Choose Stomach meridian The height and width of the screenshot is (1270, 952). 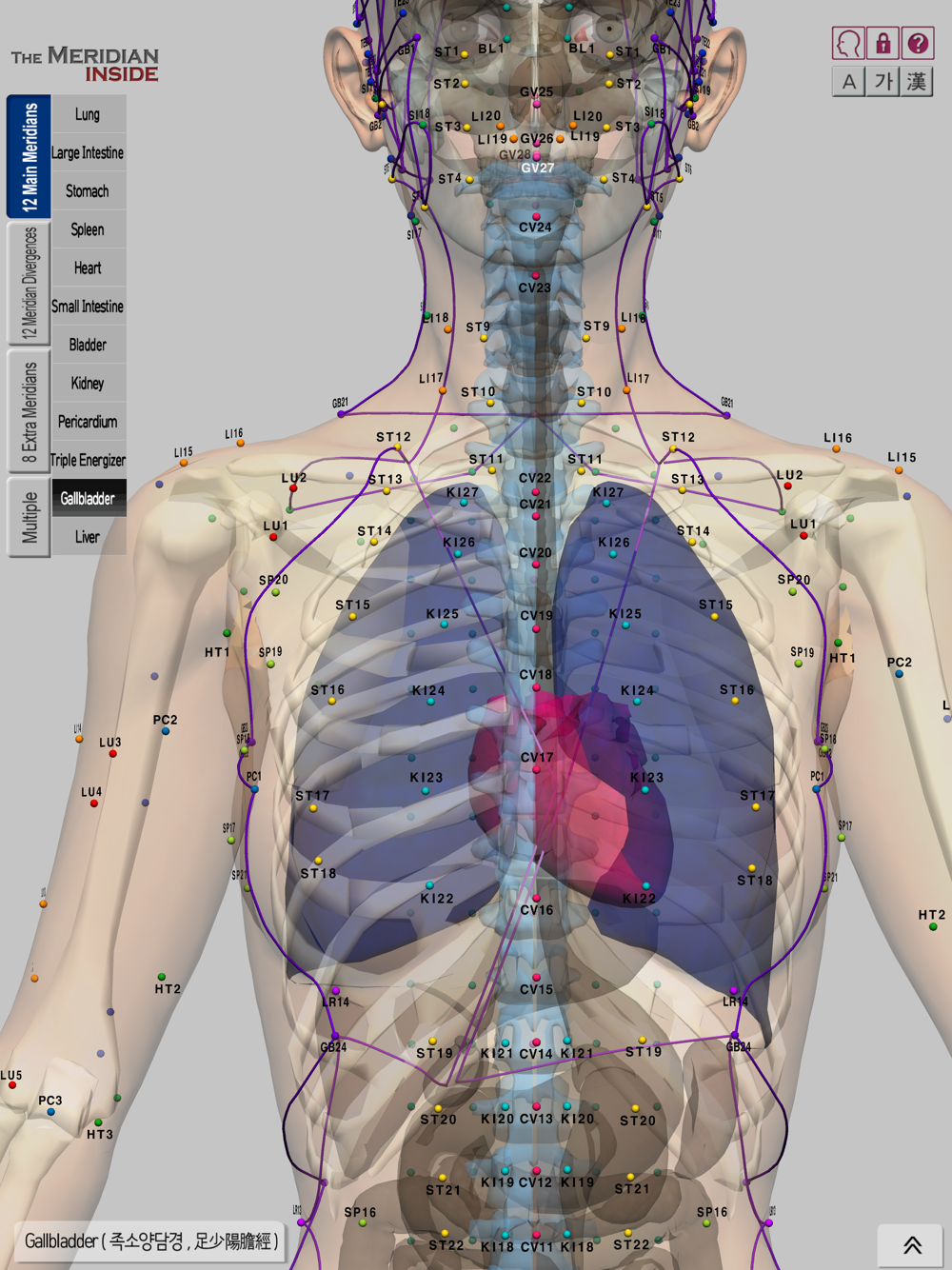coord(89,191)
